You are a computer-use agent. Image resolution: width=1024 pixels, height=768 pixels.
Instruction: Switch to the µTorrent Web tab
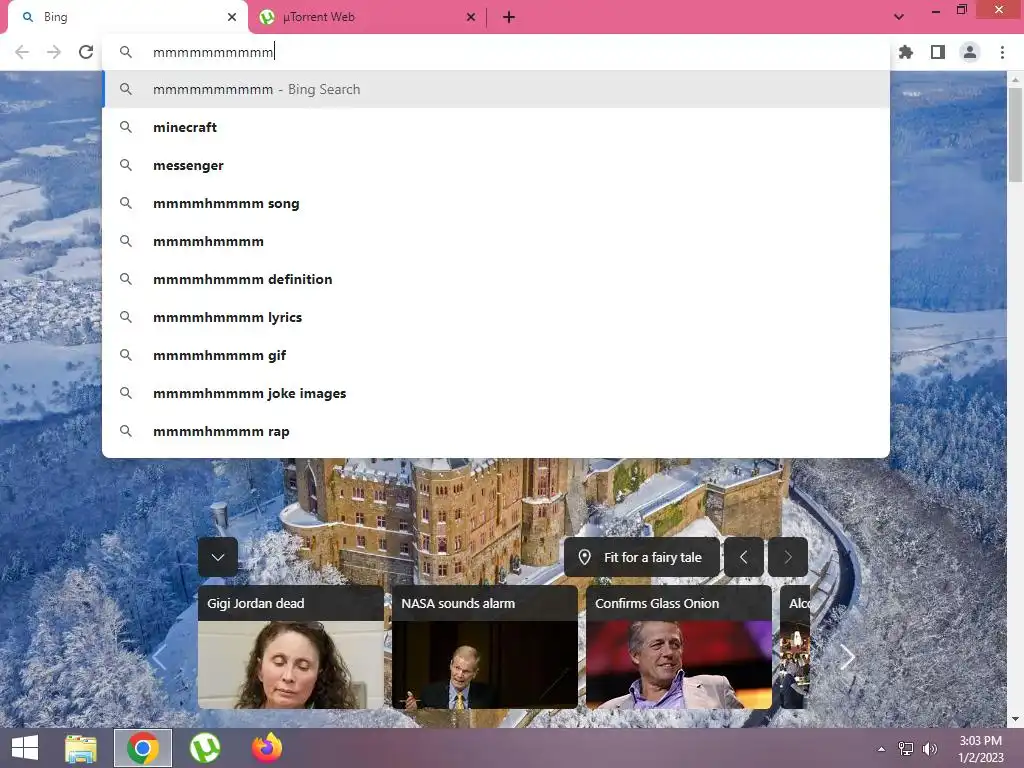point(366,18)
